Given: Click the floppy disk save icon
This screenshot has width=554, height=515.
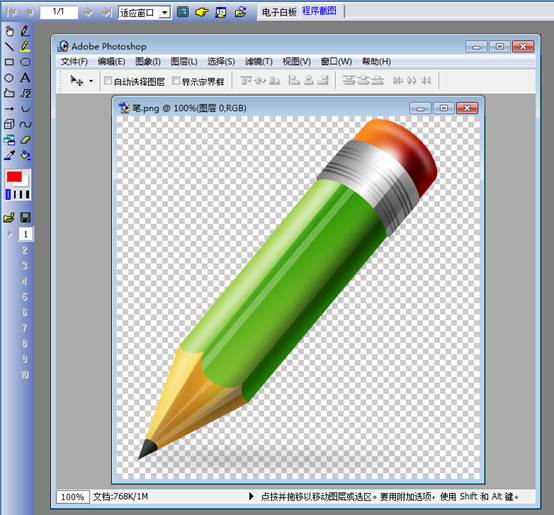Looking at the screenshot, I should click(25, 218).
